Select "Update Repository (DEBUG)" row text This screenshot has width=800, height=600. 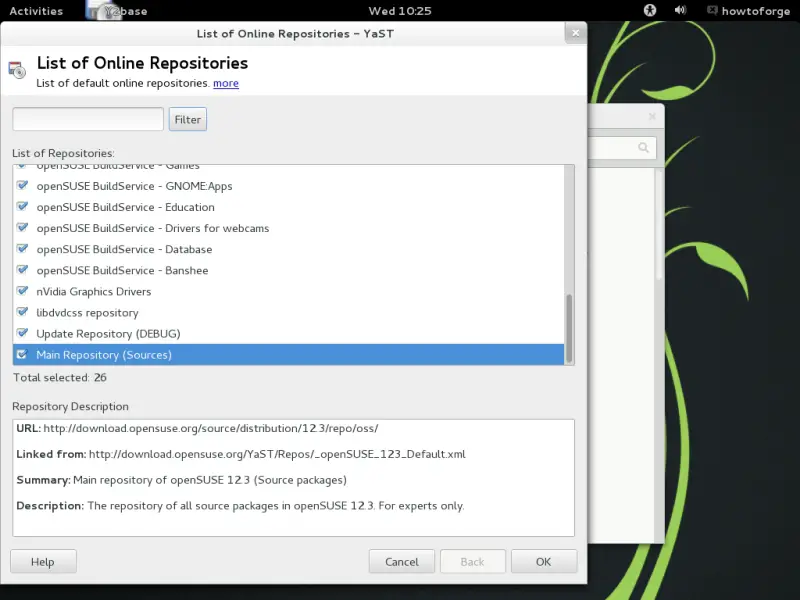coord(108,334)
